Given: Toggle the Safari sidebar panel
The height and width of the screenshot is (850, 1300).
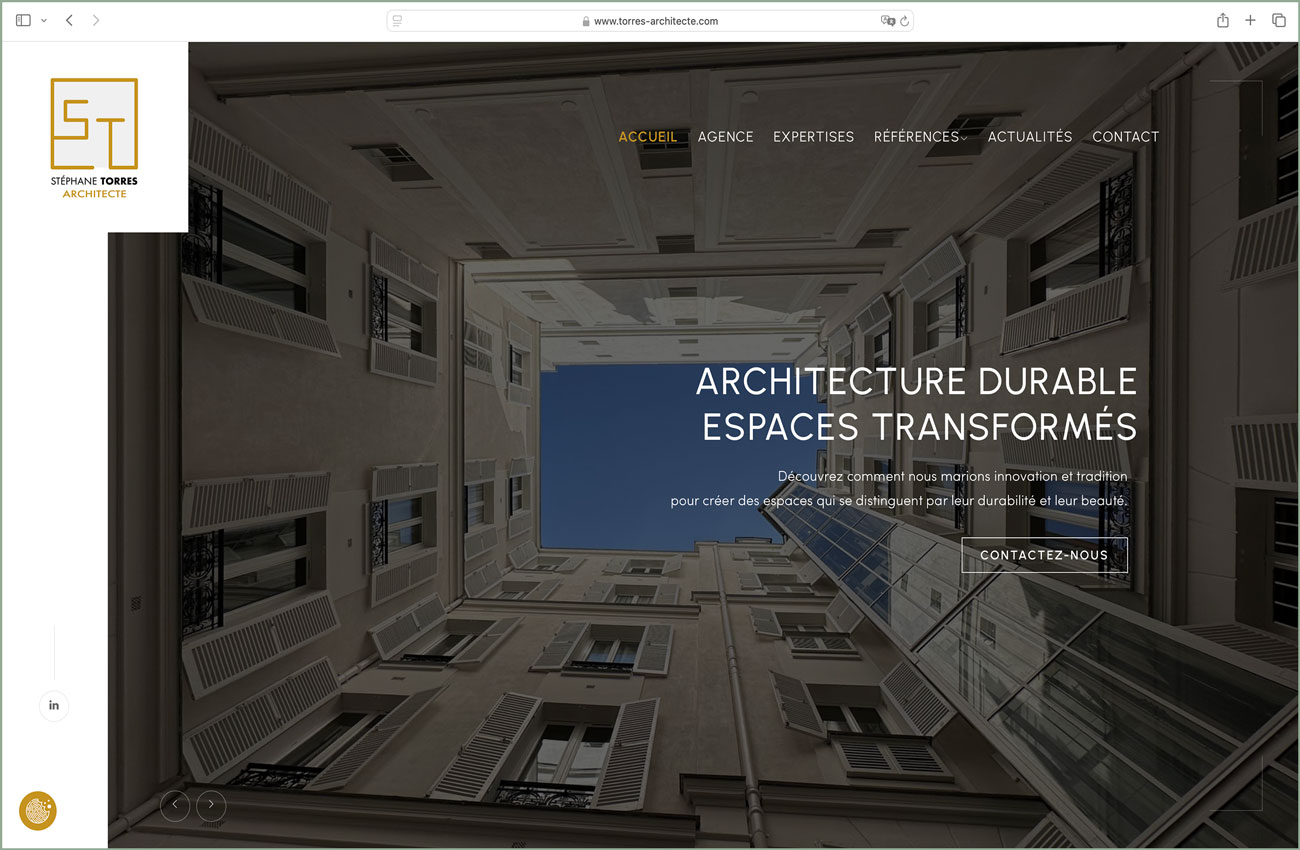Looking at the screenshot, I should (x=23, y=20).
